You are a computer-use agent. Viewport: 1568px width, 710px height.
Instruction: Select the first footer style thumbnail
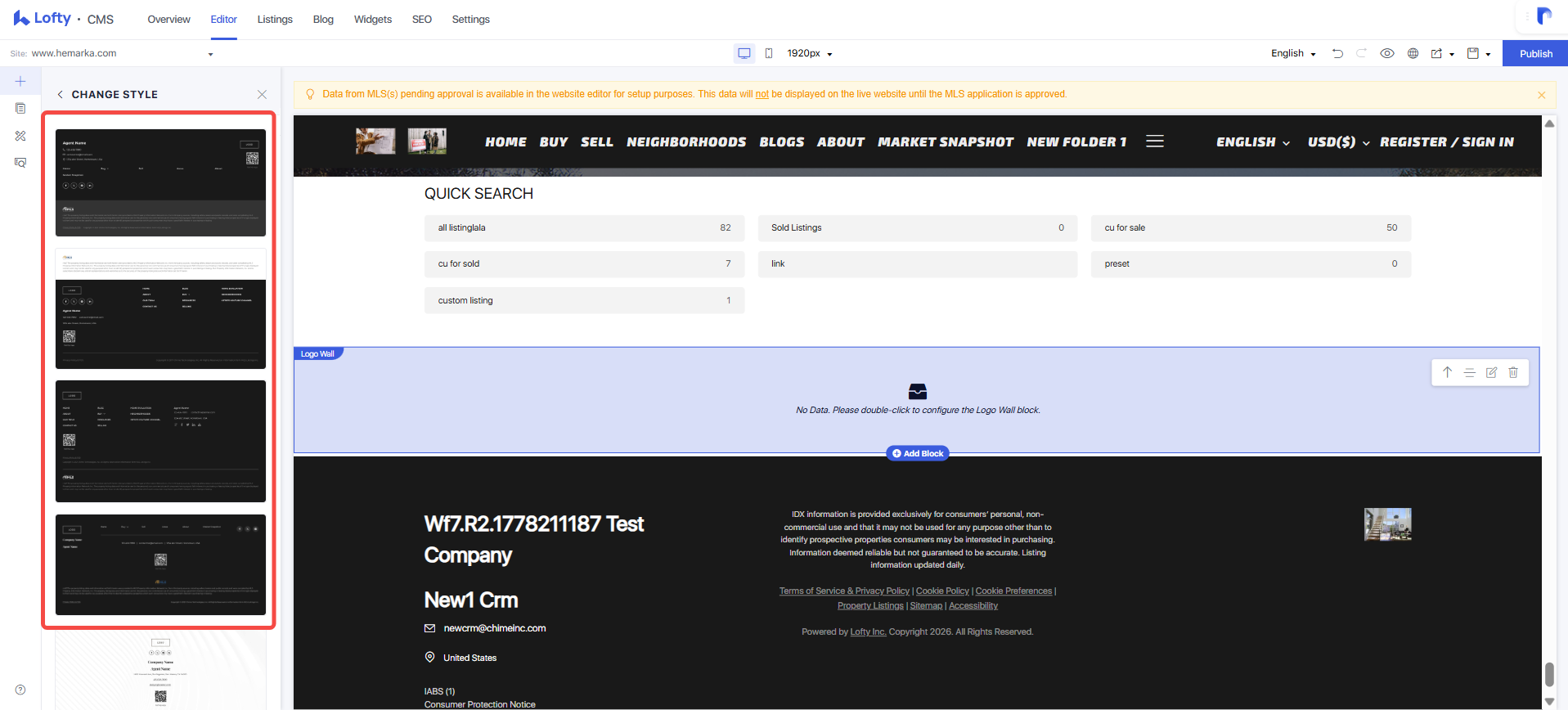pos(160,182)
